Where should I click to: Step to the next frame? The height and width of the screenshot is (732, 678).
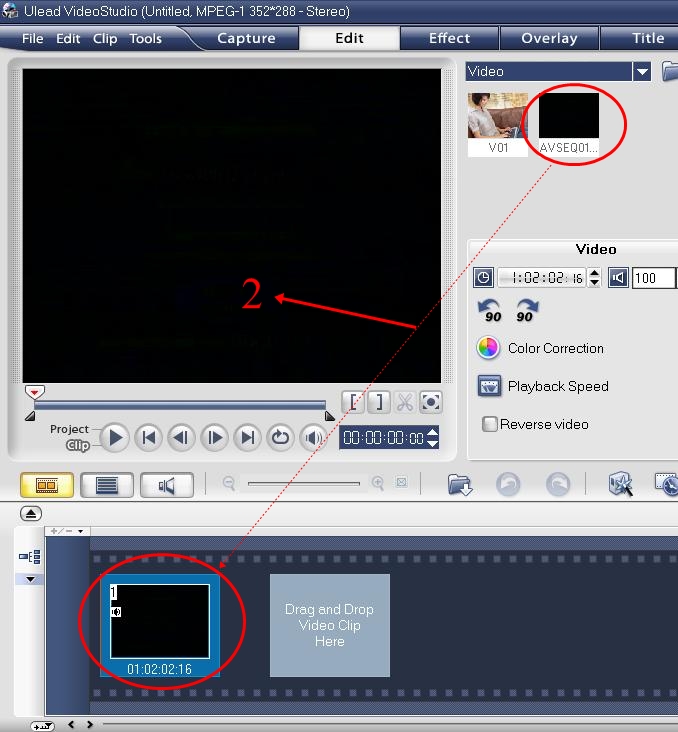214,438
